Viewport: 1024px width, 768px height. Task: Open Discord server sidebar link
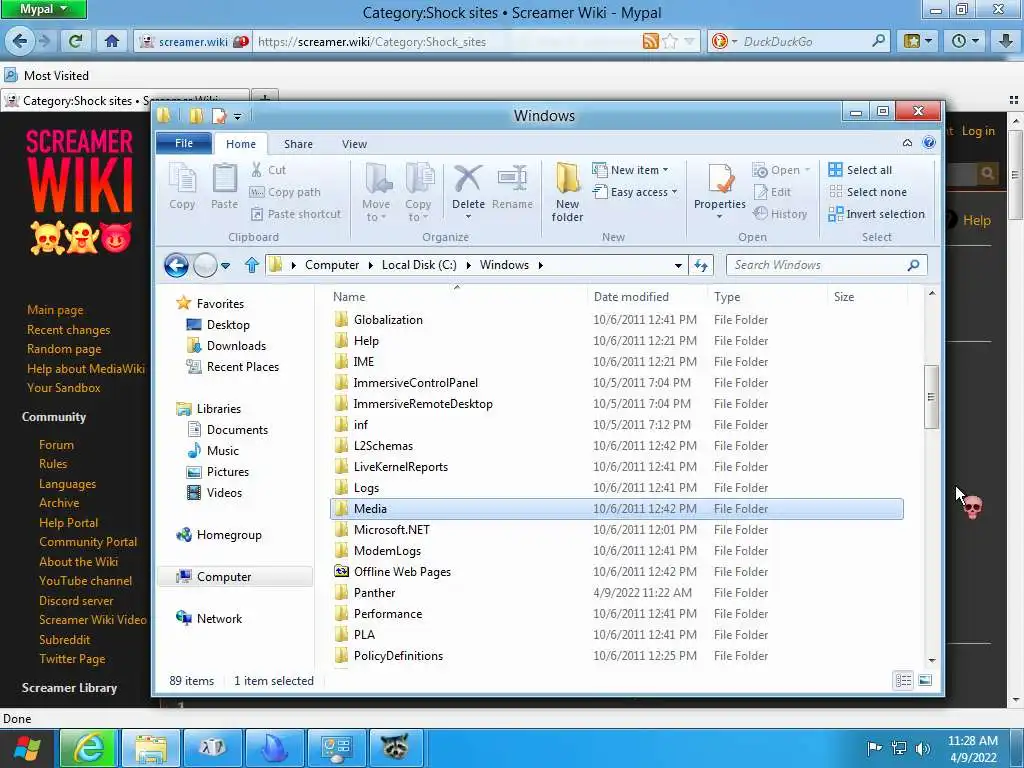[76, 600]
